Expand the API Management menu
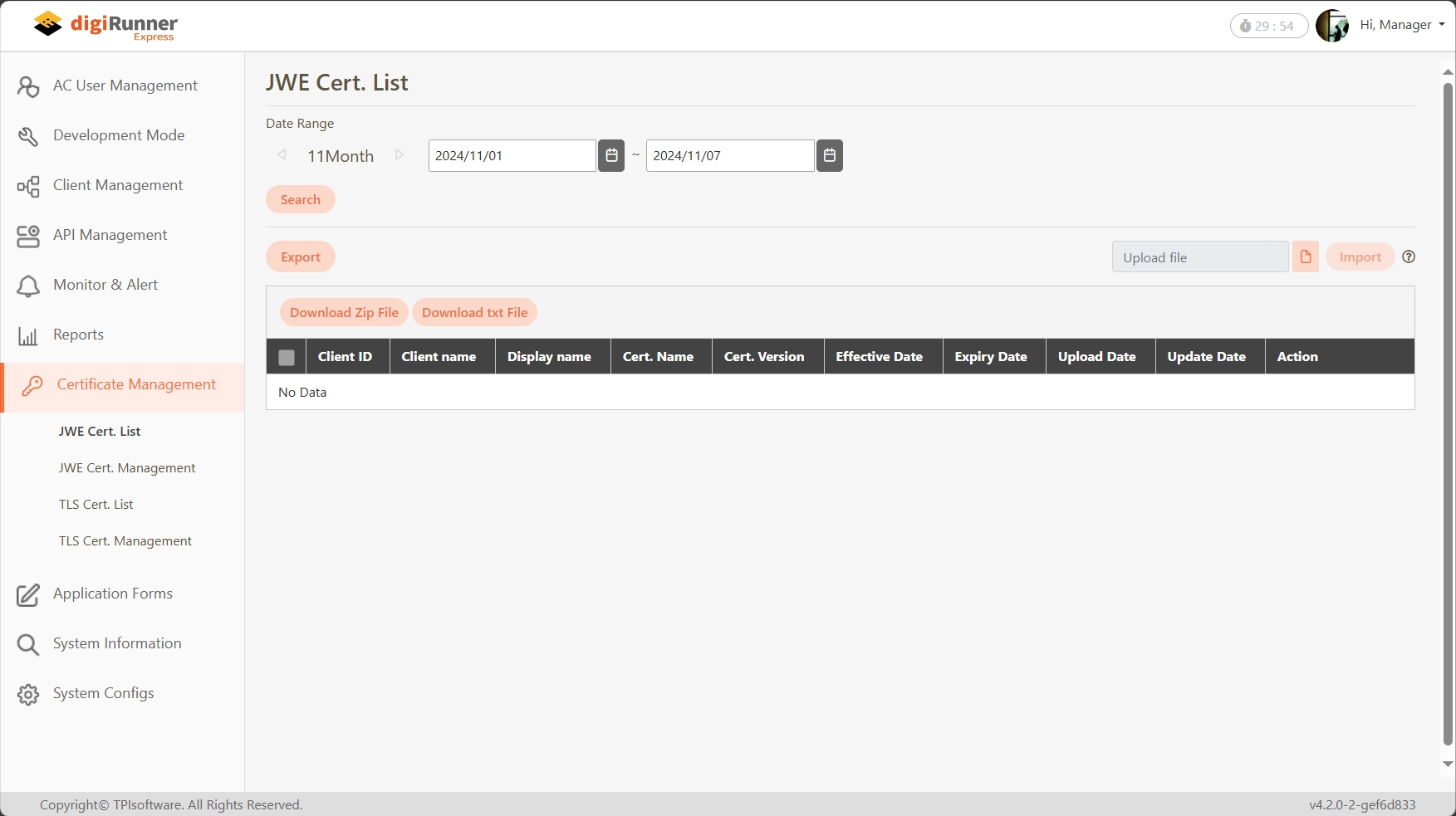Image resolution: width=1456 pixels, height=816 pixels. point(110,235)
